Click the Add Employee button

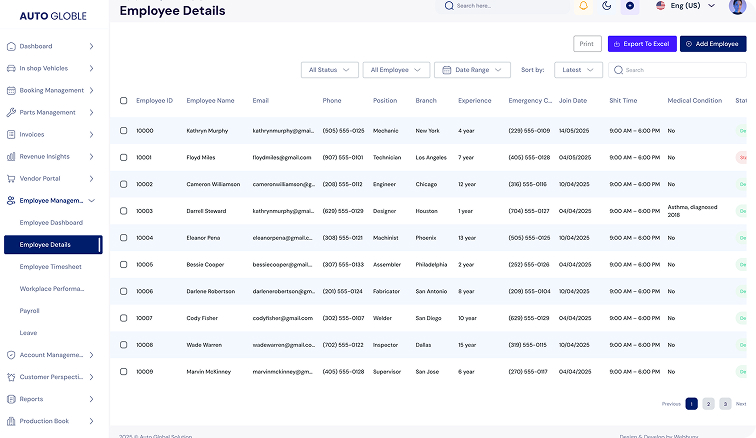(713, 44)
